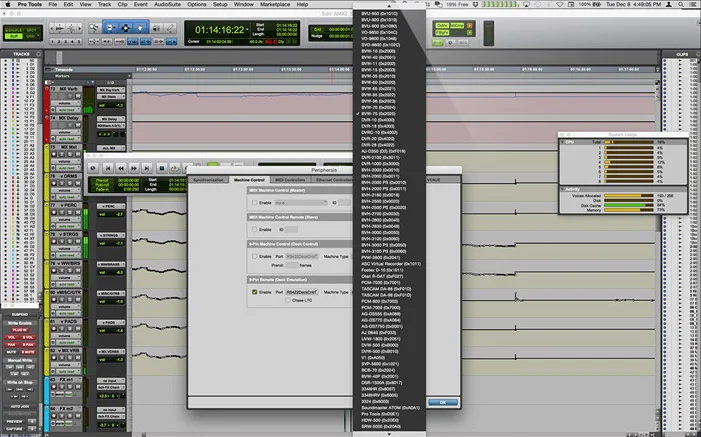Image resolution: width=701 pixels, height=437 pixels.
Task: Open the Tracks list menu button
Action: tap(38, 54)
